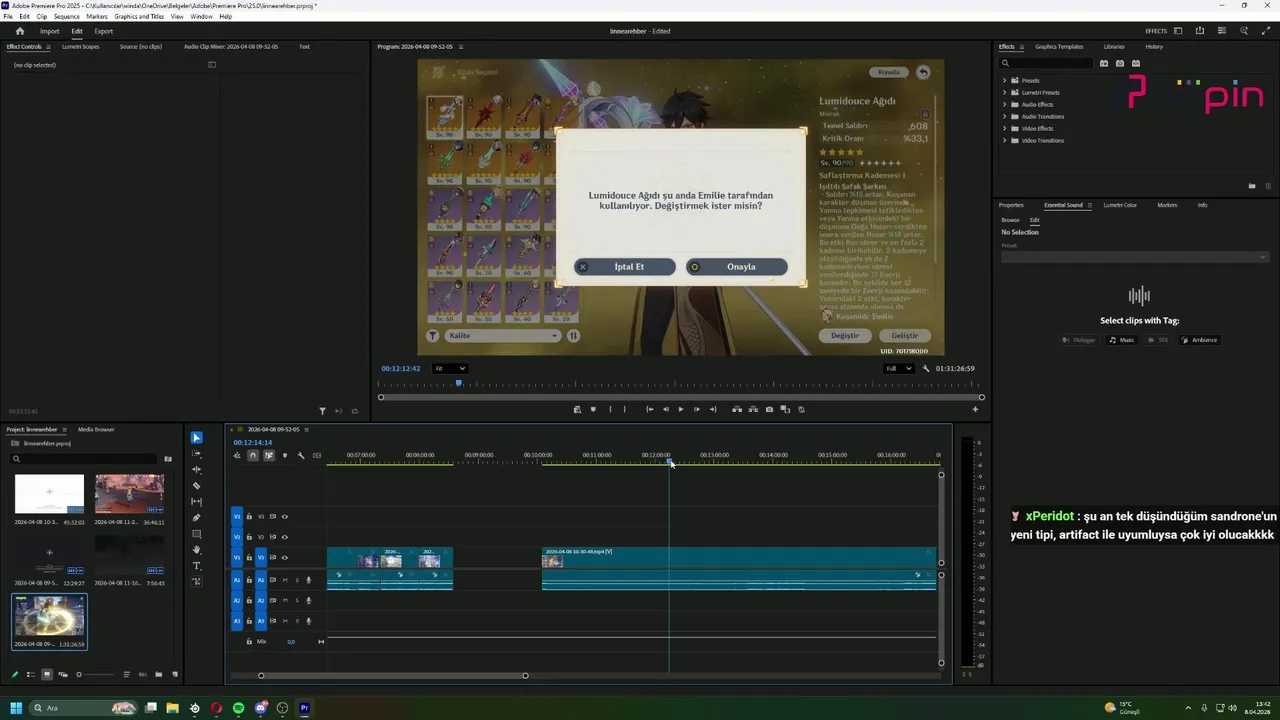Switch Project panel to list view

click(30, 675)
